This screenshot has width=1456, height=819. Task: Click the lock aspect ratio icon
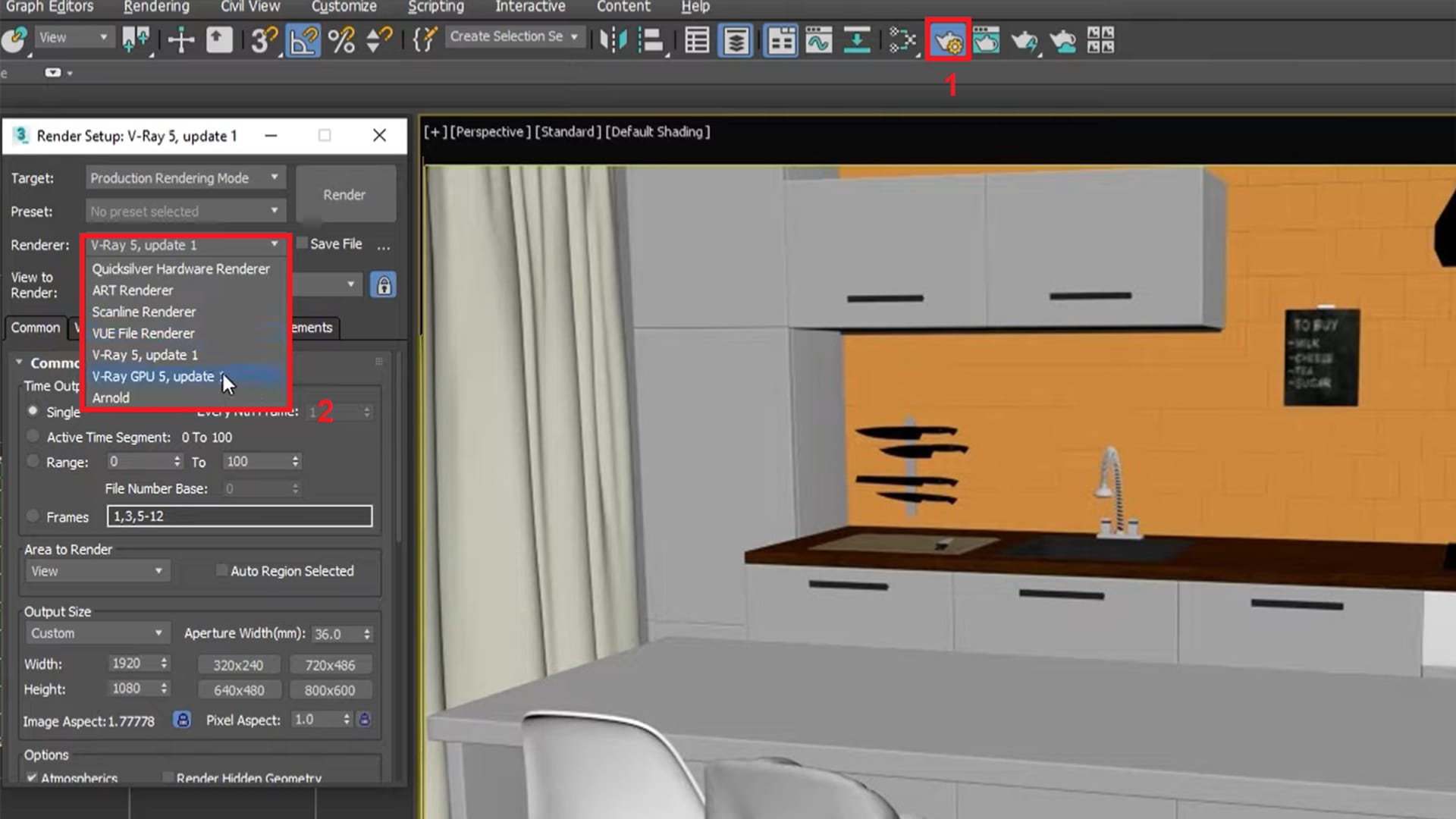pos(182,719)
